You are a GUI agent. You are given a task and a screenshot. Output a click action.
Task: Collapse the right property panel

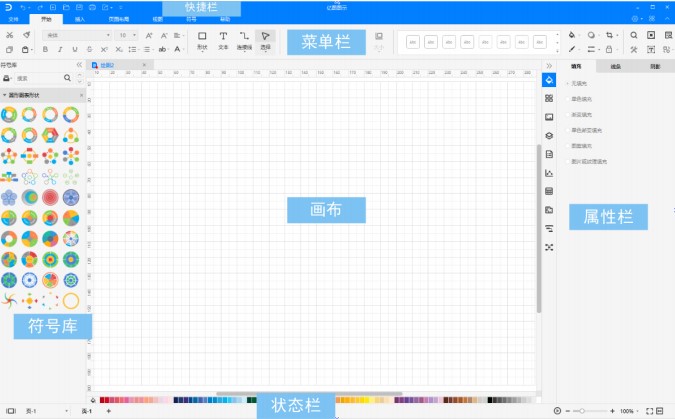tap(549, 66)
